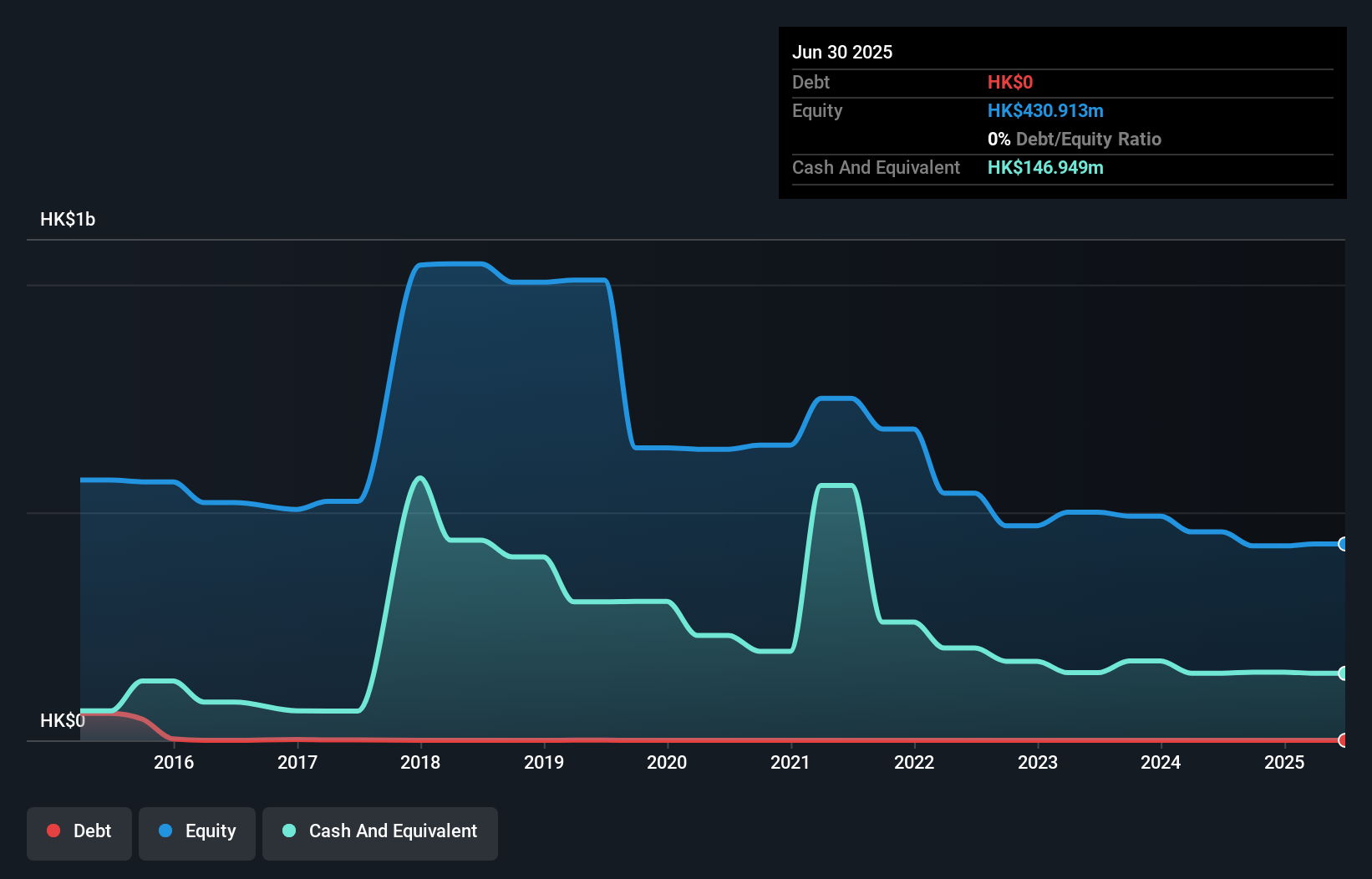Click the Jun 30 2025 tooltip date
1372x879 pixels.
click(842, 52)
